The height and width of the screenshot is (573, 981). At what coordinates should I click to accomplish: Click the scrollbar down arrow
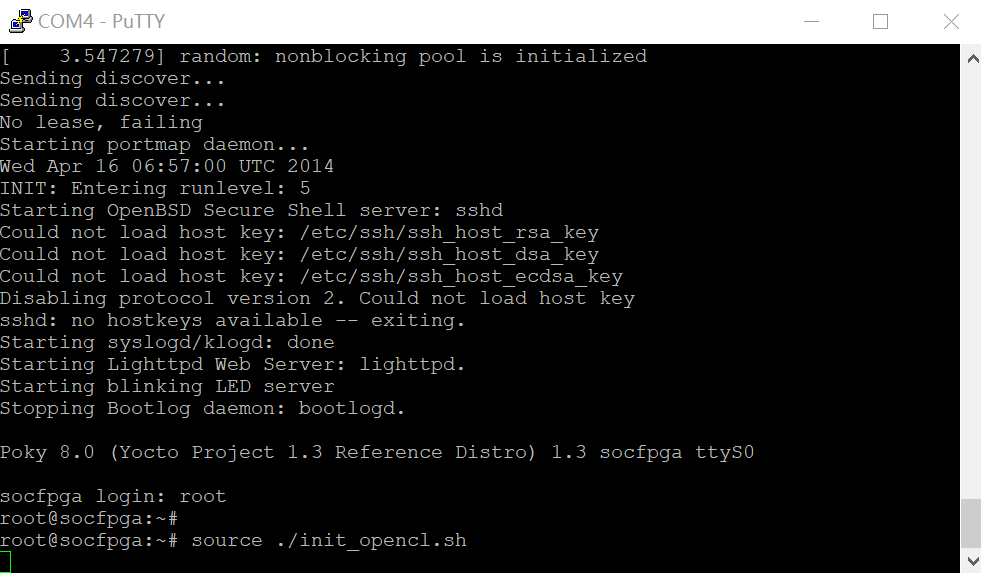(x=973, y=560)
